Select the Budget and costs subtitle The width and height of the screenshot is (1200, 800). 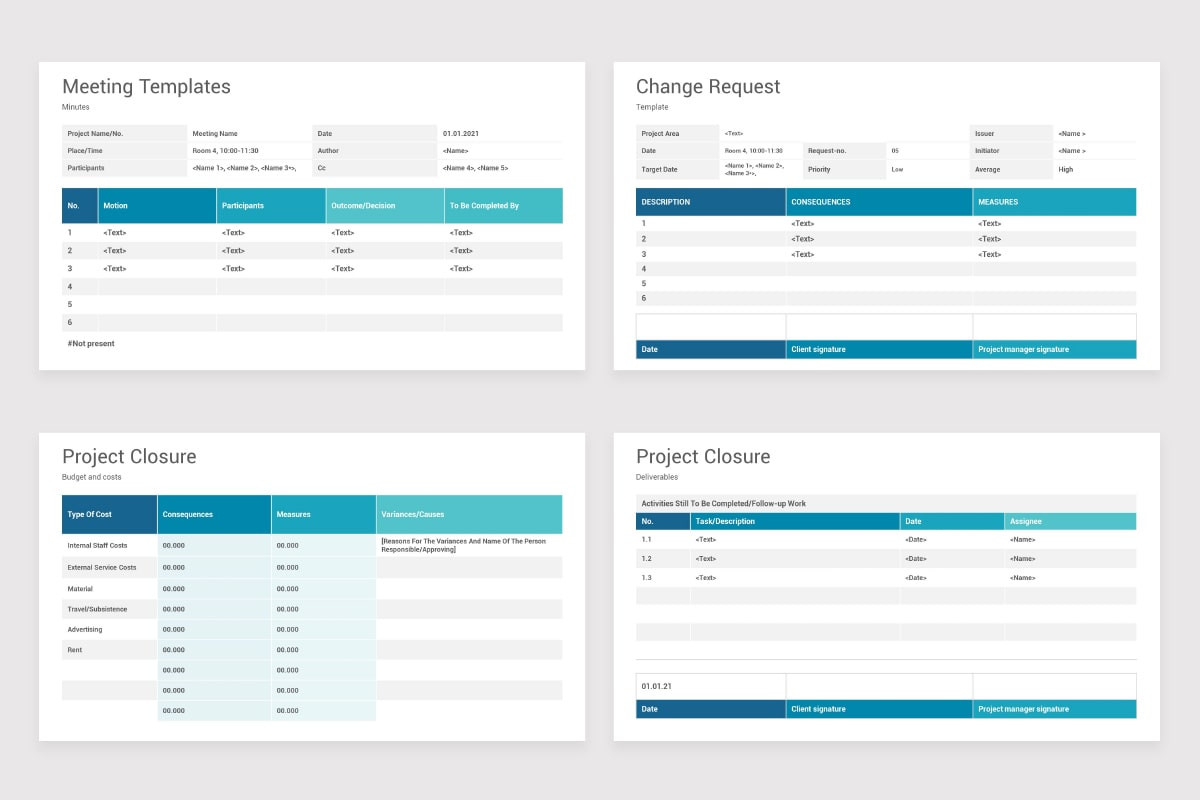pos(92,477)
